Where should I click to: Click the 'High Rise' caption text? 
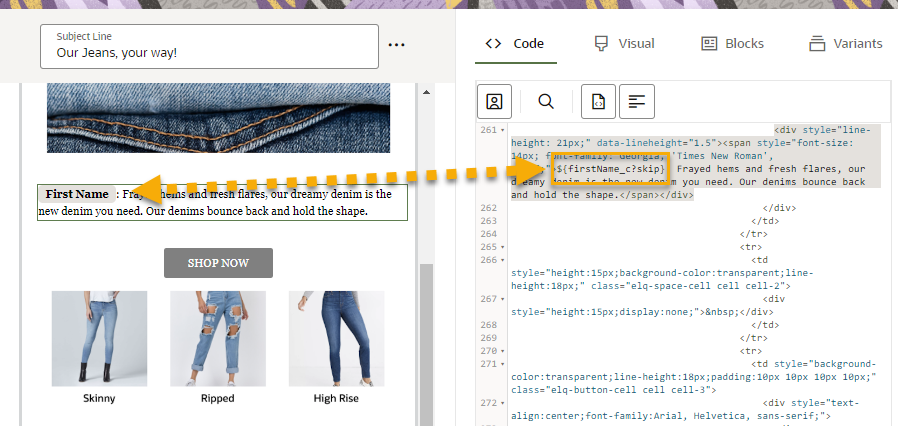(336, 398)
